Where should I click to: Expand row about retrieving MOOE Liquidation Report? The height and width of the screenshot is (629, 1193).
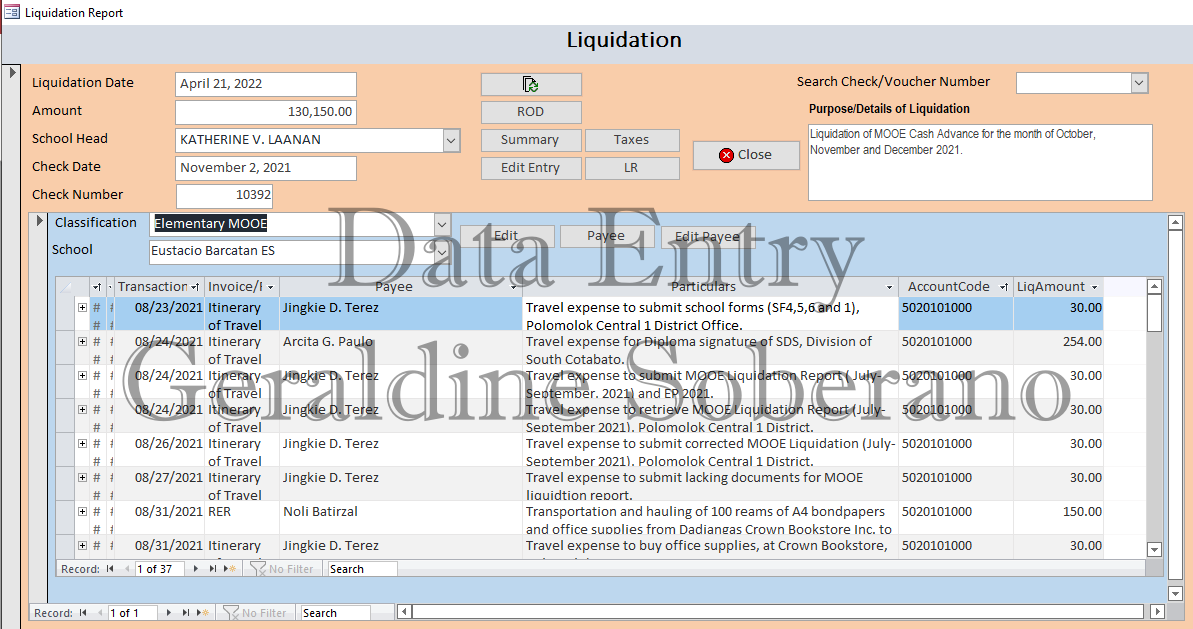[82, 409]
